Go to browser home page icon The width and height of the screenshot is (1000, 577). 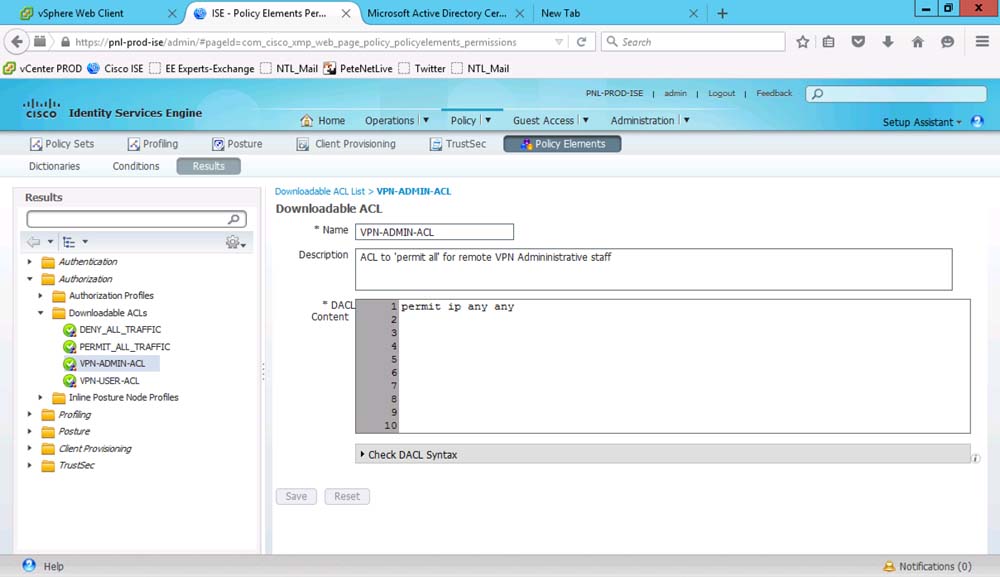click(x=918, y=42)
